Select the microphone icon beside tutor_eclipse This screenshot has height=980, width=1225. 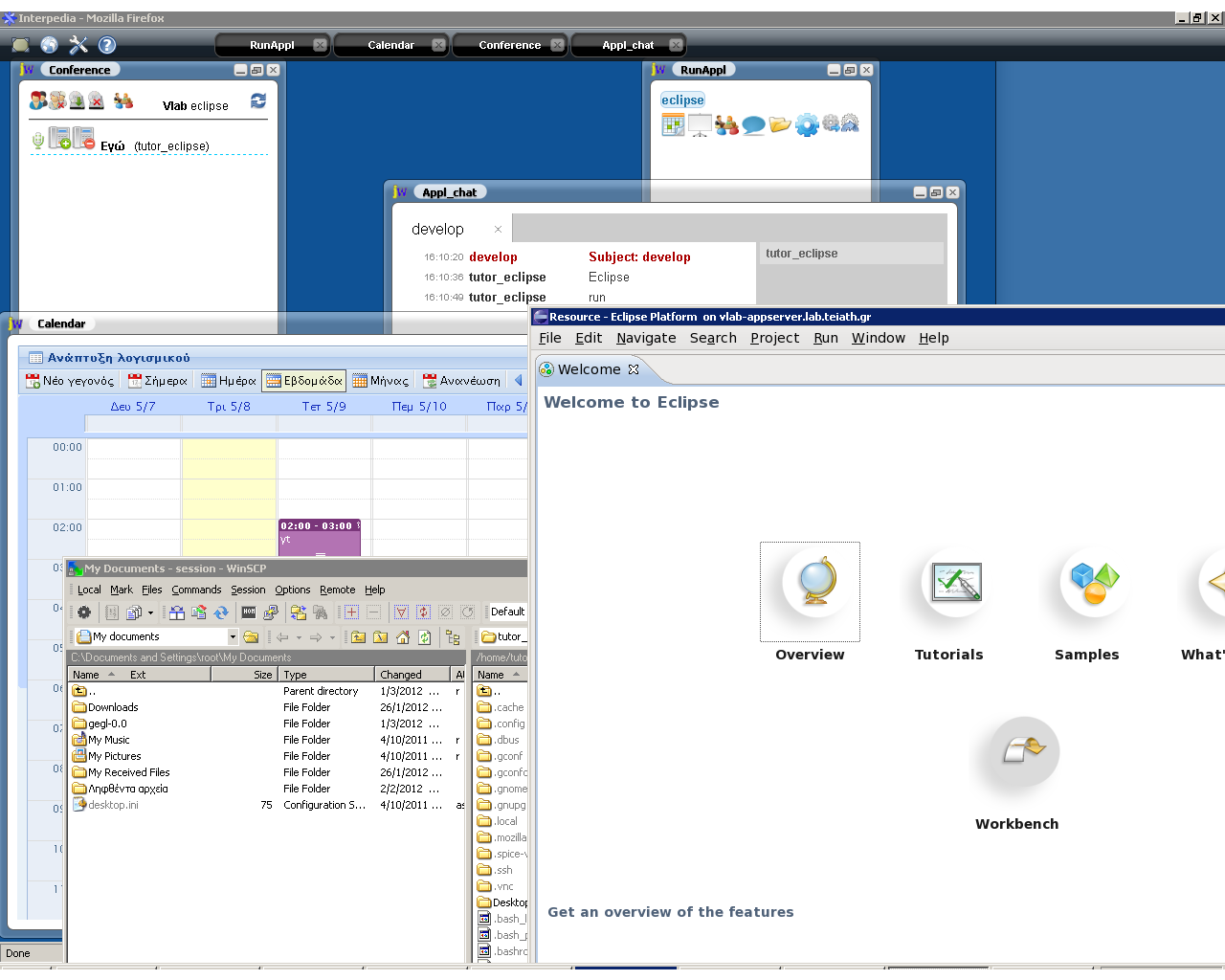pos(38,138)
